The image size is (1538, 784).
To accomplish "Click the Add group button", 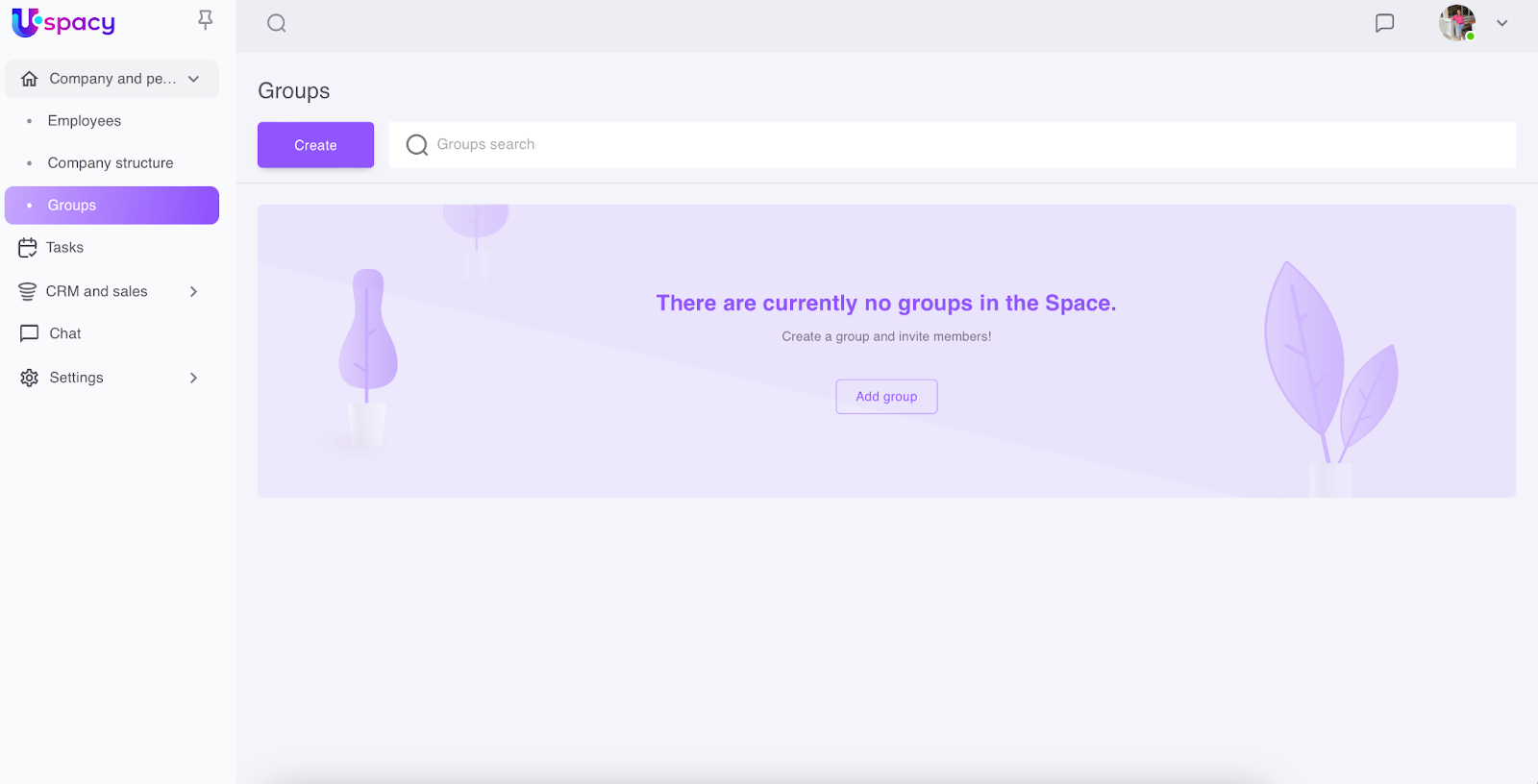I will coord(886,396).
